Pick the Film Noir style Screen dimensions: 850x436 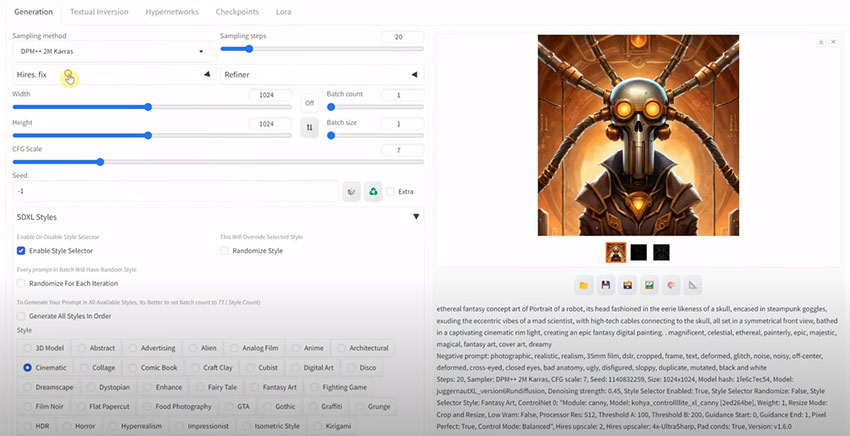(43, 406)
